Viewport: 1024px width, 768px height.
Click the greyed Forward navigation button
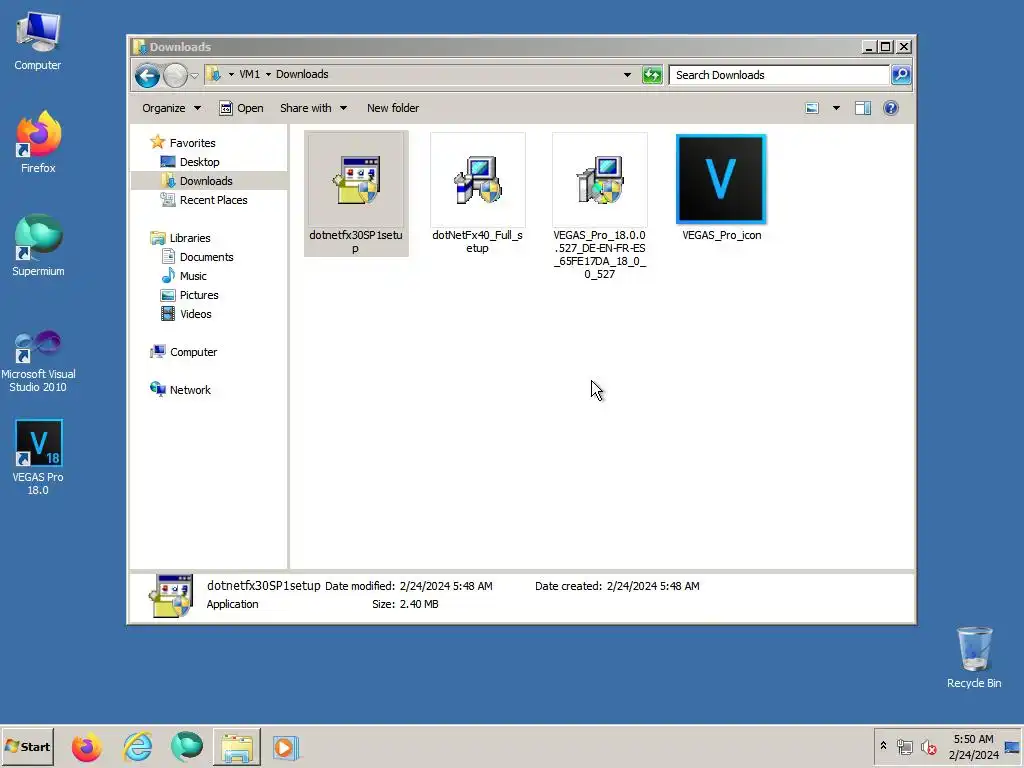(x=175, y=75)
